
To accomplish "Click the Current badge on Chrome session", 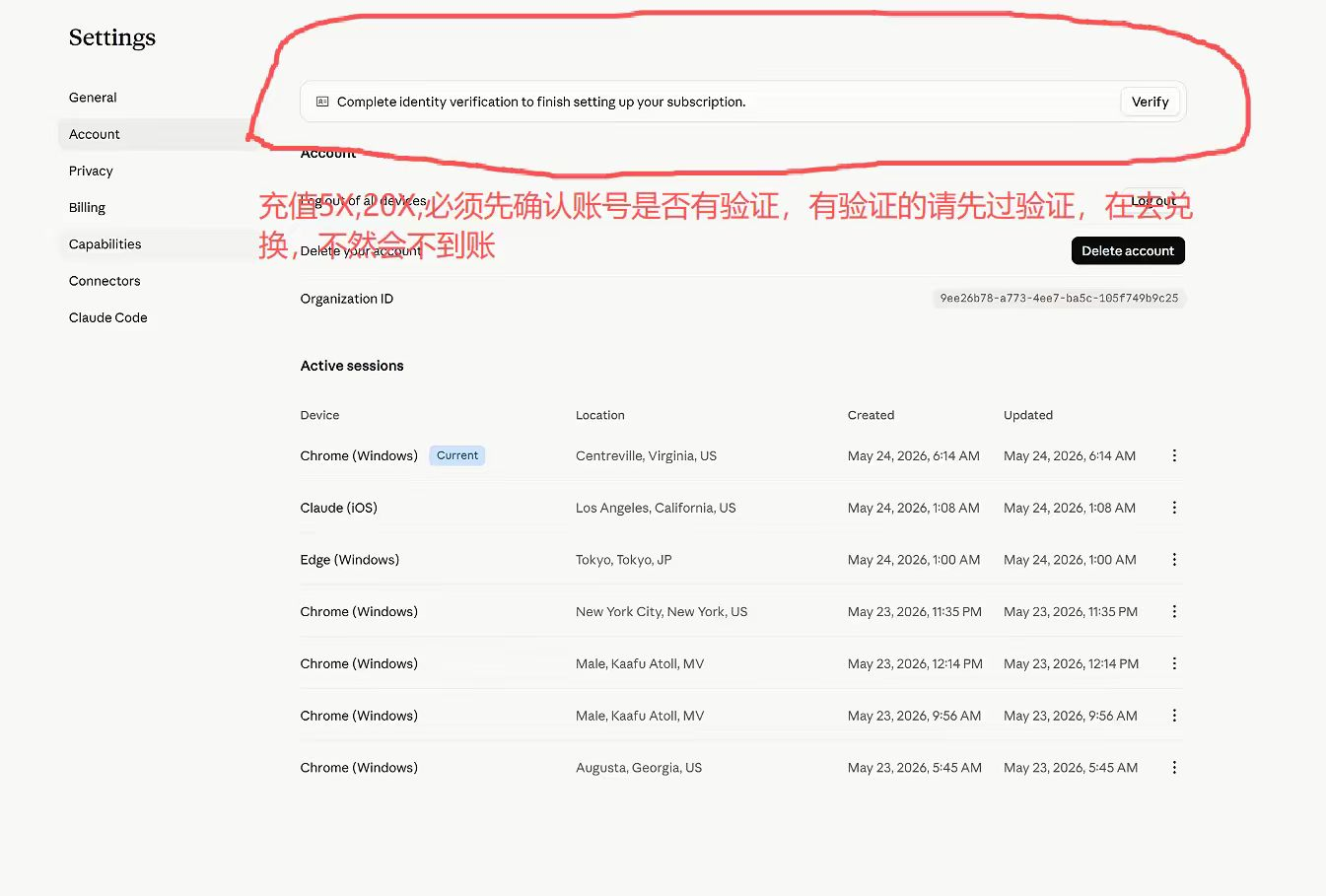I will 457,455.
